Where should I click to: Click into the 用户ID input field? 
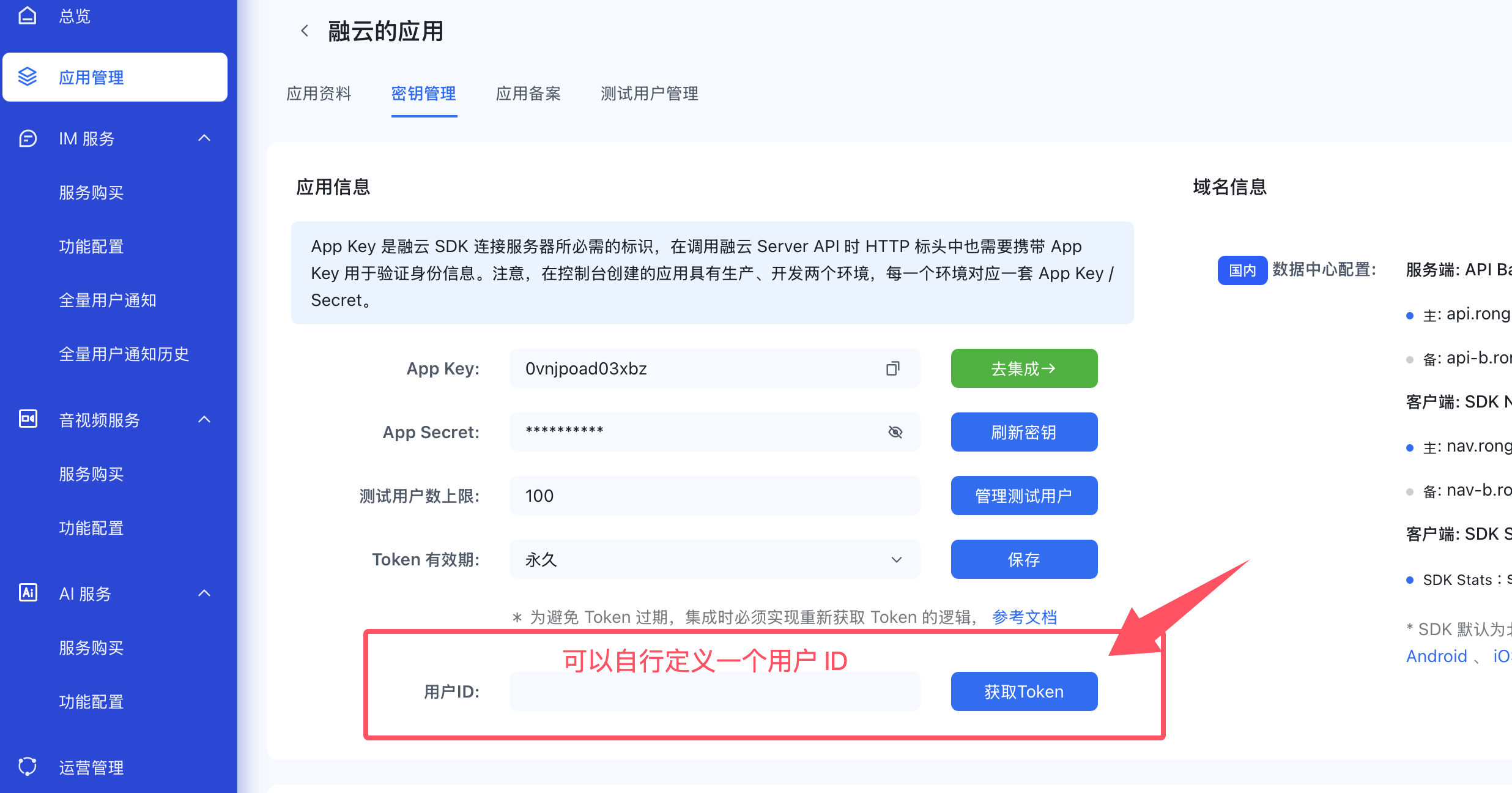(714, 693)
